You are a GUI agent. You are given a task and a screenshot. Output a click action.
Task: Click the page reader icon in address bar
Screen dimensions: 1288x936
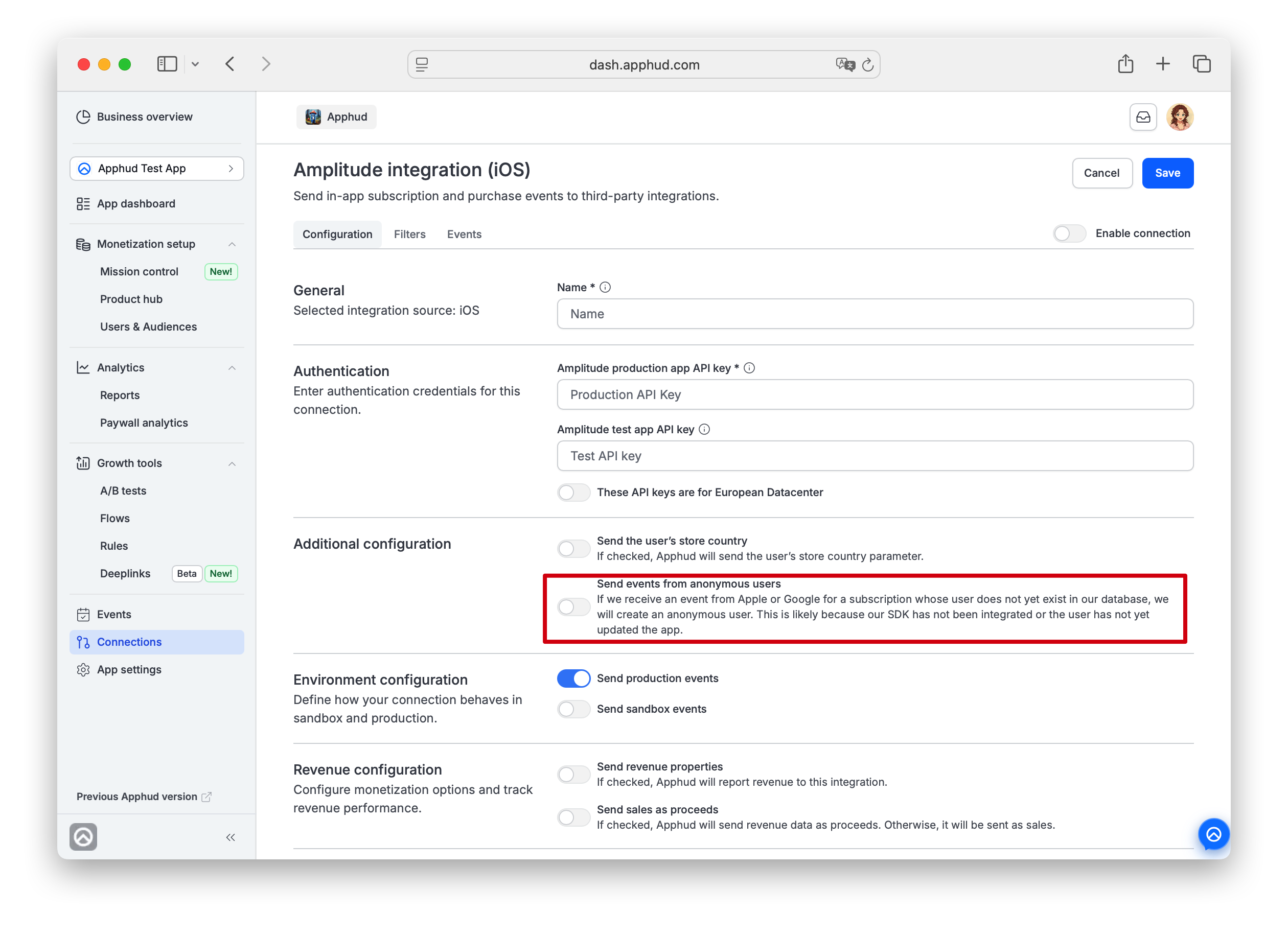(x=422, y=65)
